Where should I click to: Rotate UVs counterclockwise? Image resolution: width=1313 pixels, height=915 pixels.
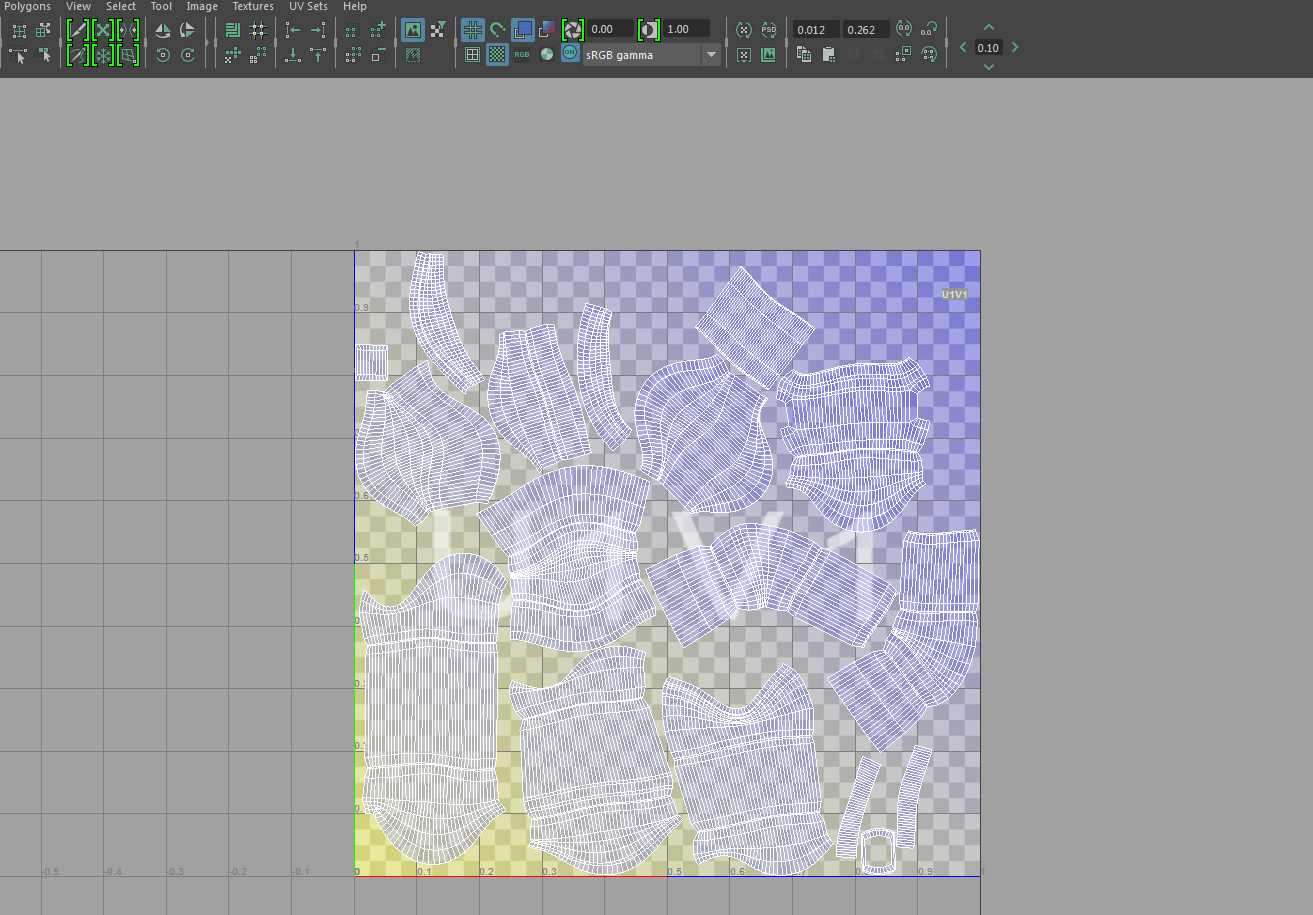pyautogui.click(x=163, y=55)
